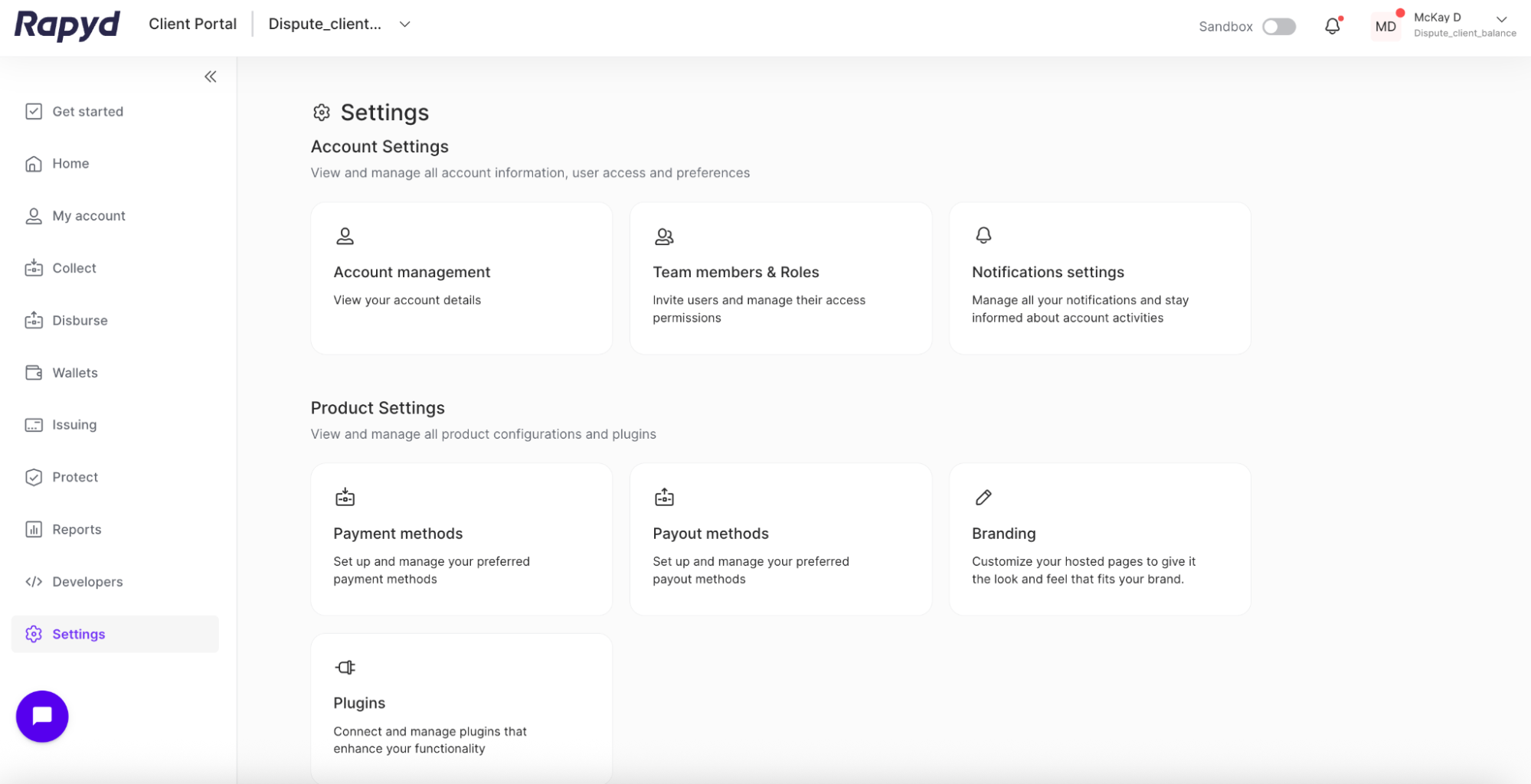Image resolution: width=1531 pixels, height=784 pixels.
Task: Open the Notifications settings card
Action: click(1098, 279)
